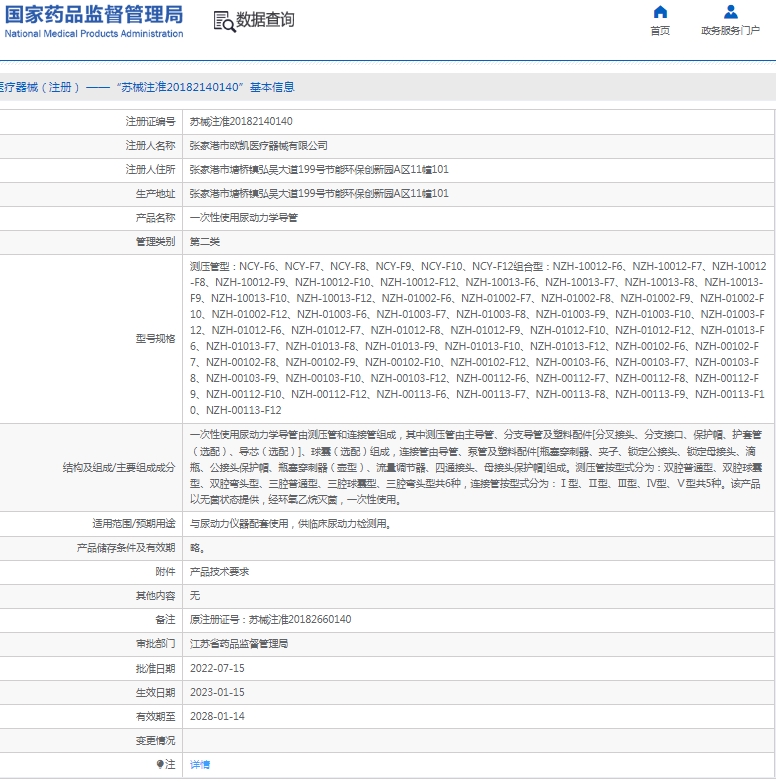The height and width of the screenshot is (782, 776).
Task: Open the 政务服务门户 person icon
Action: (x=730, y=11)
